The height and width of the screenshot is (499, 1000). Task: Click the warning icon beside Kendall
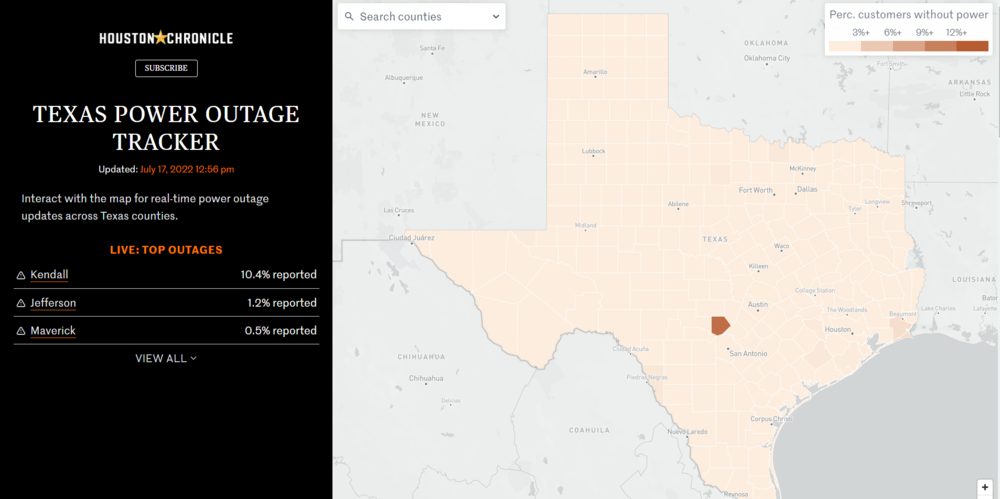click(21, 275)
